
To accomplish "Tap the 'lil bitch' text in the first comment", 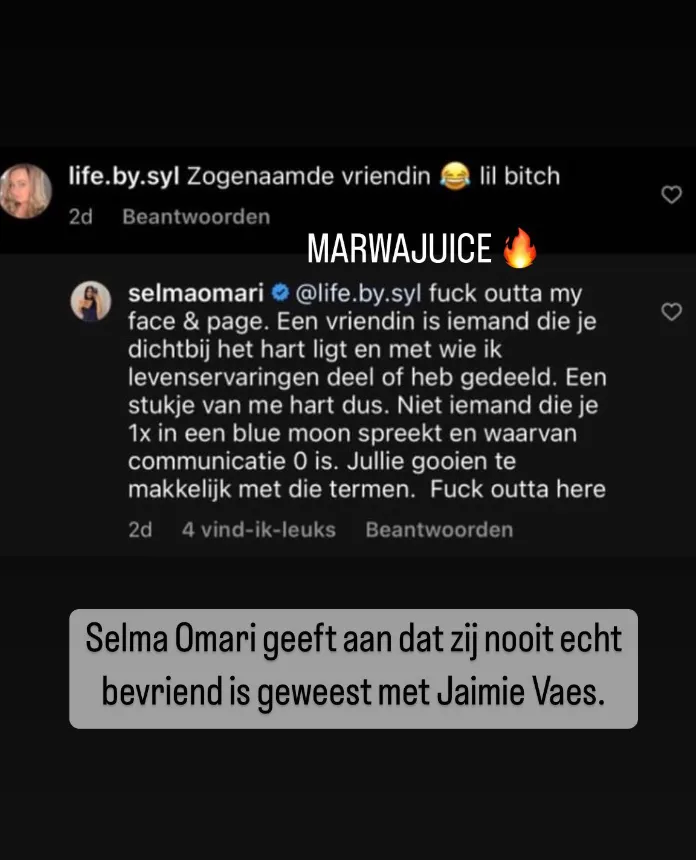I will pos(520,177).
